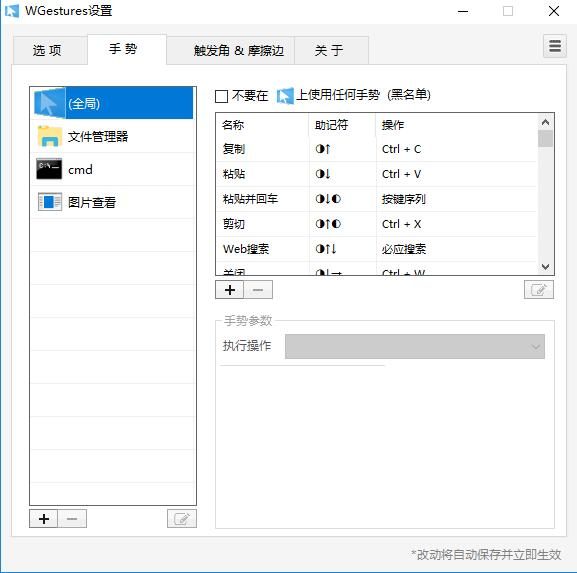Click the WGestures title bar logo

click(12, 11)
